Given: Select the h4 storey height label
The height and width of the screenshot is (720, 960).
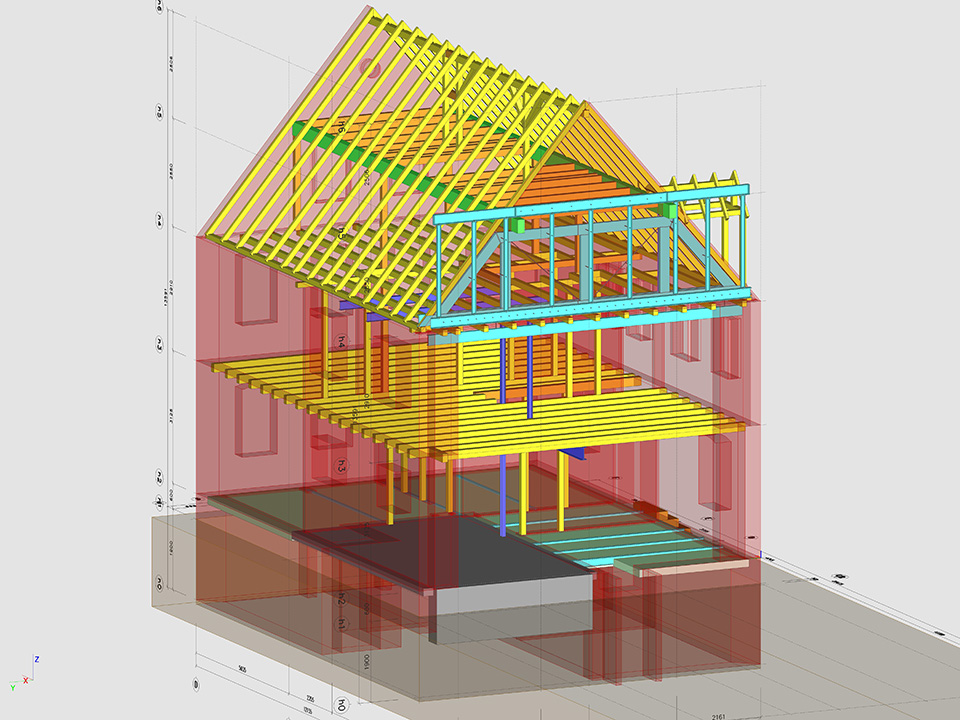Looking at the screenshot, I should [x=341, y=343].
